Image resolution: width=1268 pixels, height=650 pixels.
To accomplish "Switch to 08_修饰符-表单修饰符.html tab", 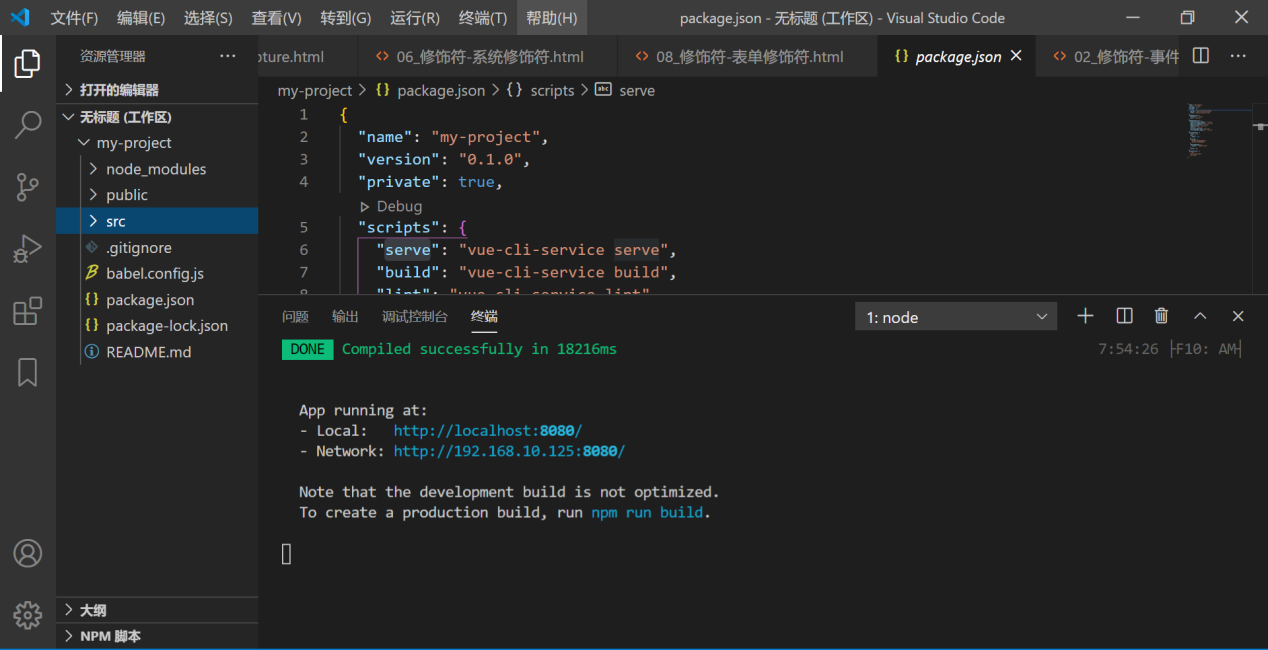I will (x=747, y=56).
